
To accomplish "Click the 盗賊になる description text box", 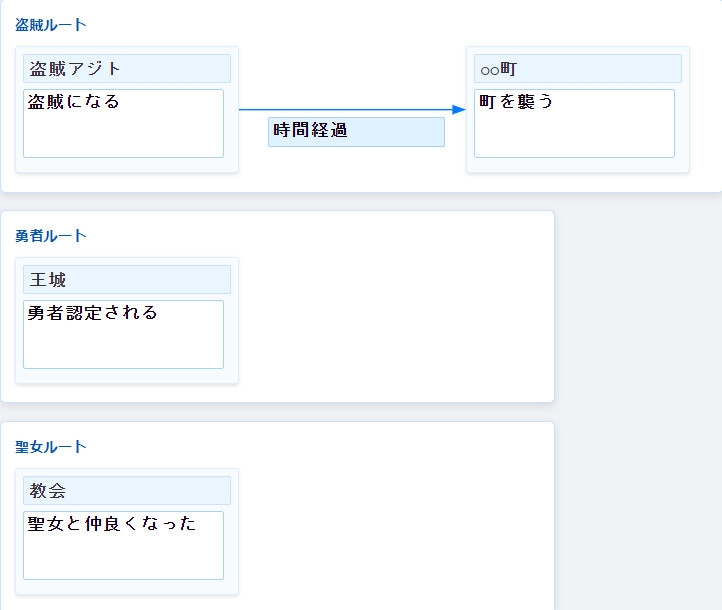I will pos(123,123).
